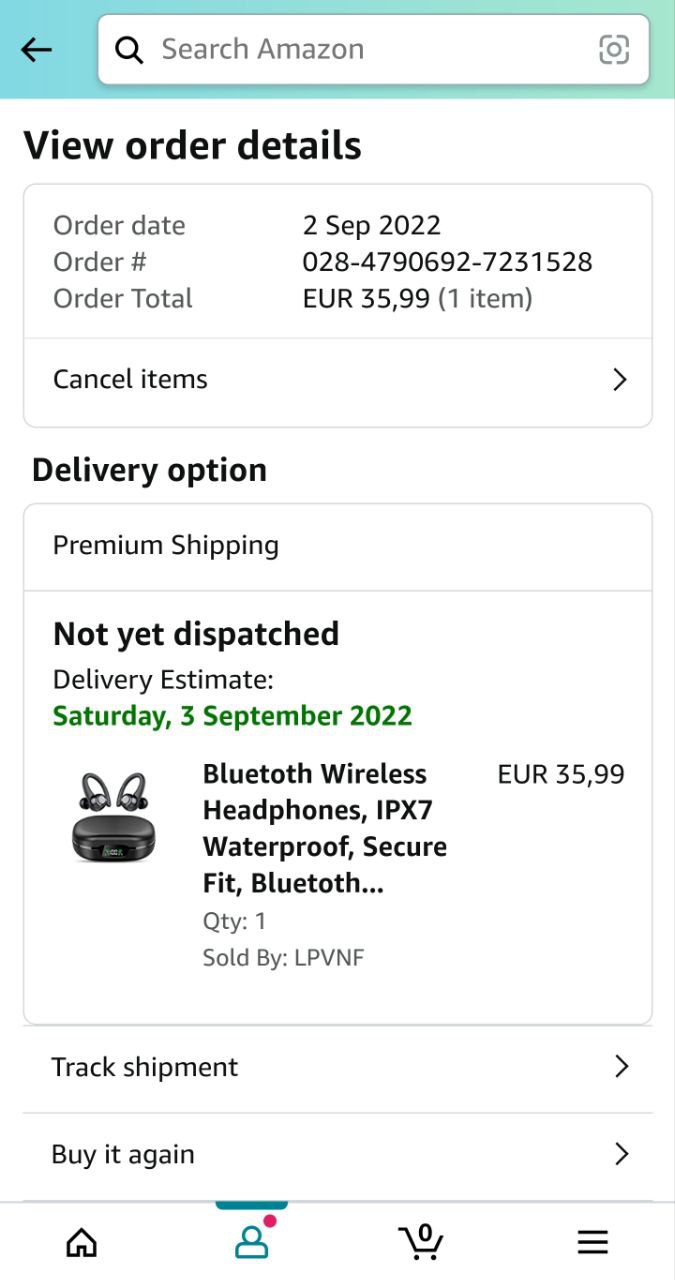The width and height of the screenshot is (675, 1280).
Task: Go back using the arrow icon
Action: 36,49
